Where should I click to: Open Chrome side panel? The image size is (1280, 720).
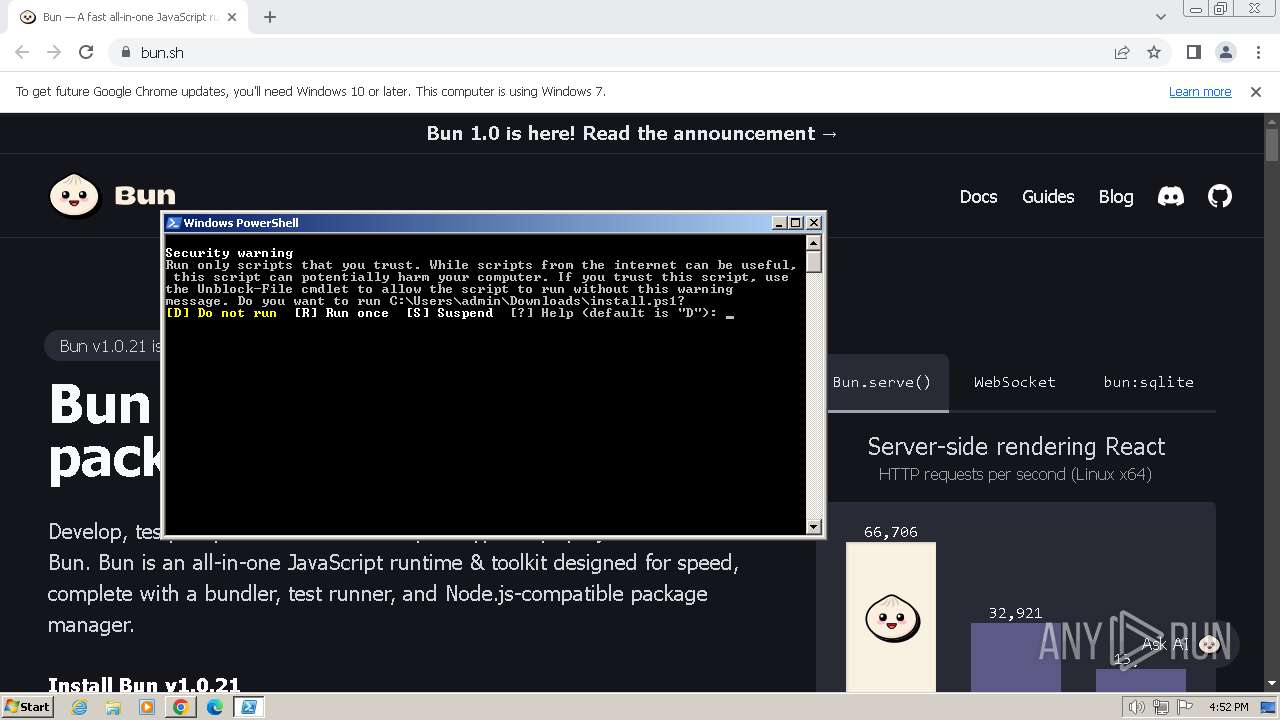[x=1193, y=52]
